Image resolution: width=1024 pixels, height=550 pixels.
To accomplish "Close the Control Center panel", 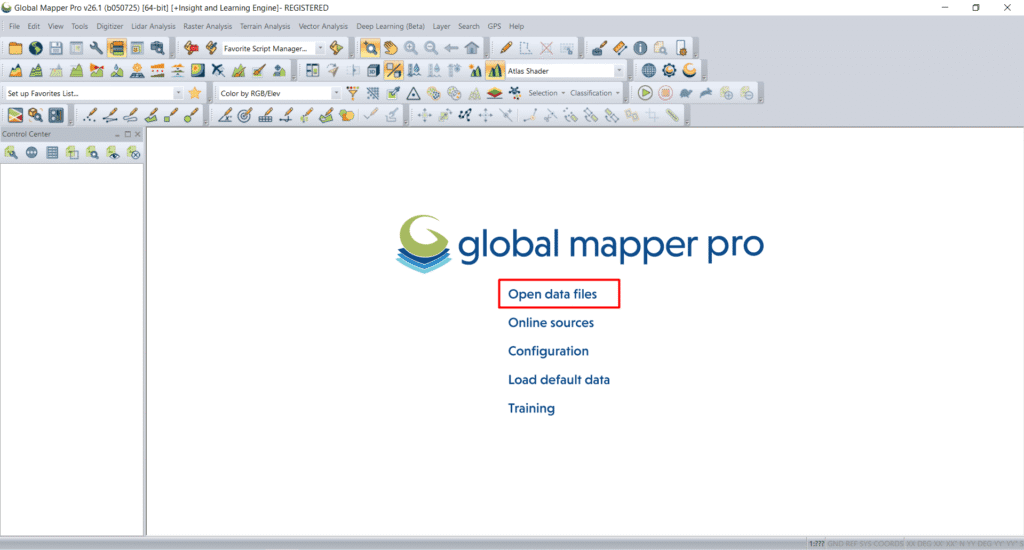I will click(138, 134).
